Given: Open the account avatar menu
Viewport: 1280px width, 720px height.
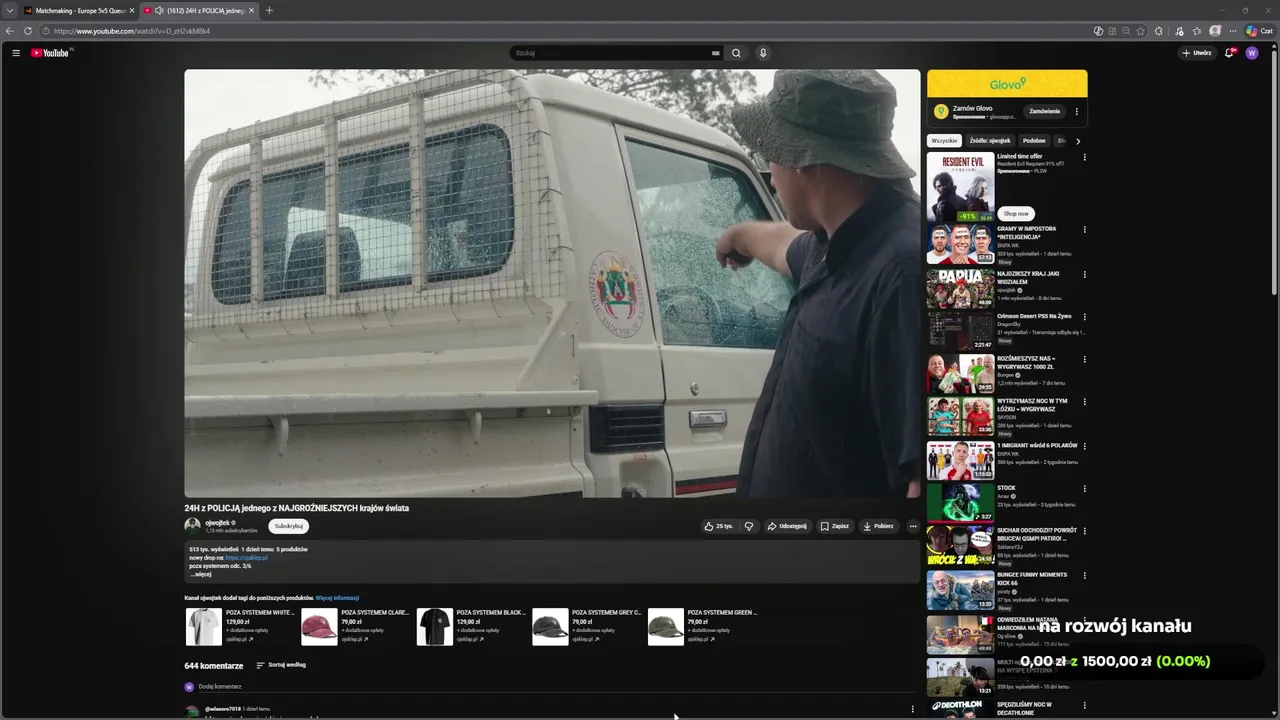Looking at the screenshot, I should 1252,53.
